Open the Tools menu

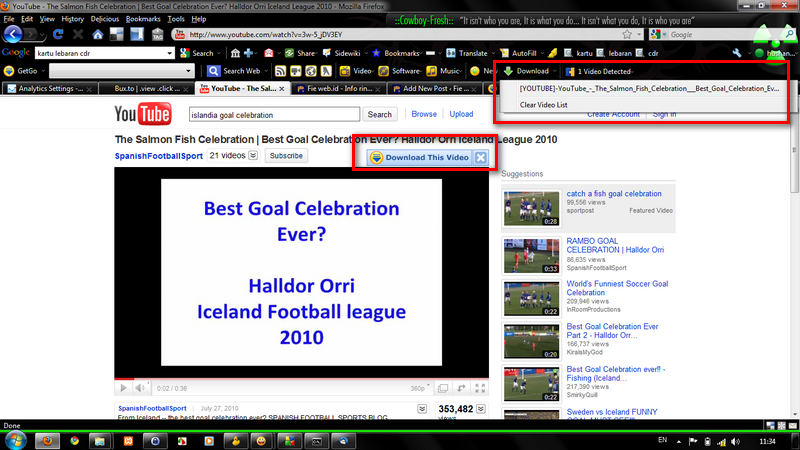[176, 19]
